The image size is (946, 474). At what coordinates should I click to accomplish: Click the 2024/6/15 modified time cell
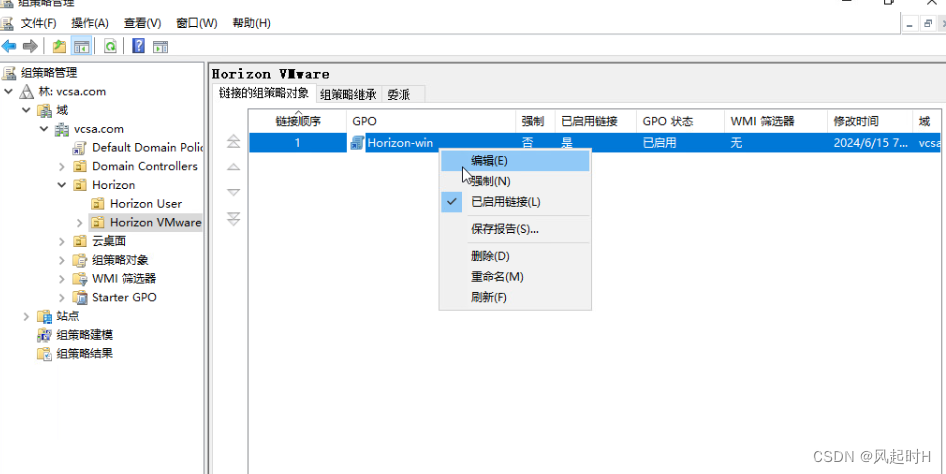pos(871,143)
